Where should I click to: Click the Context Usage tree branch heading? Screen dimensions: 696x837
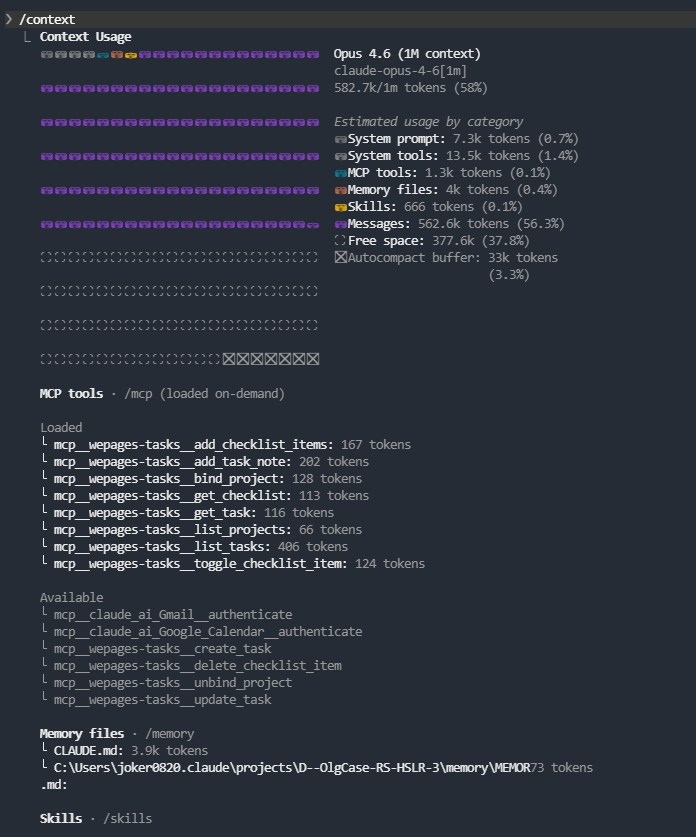click(85, 37)
